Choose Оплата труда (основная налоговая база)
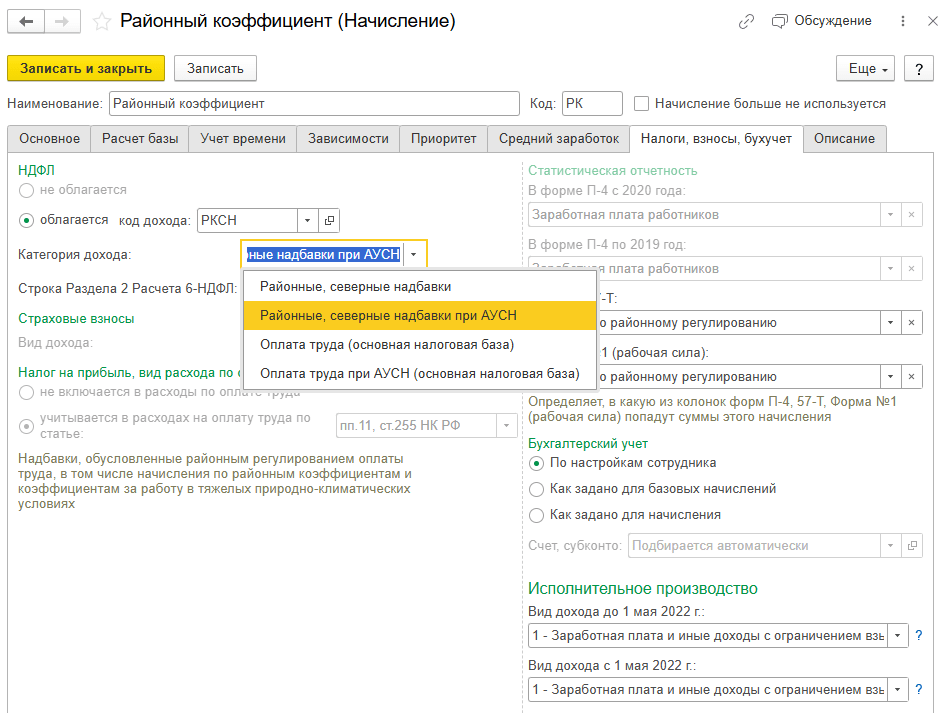945x713 pixels. click(386, 345)
